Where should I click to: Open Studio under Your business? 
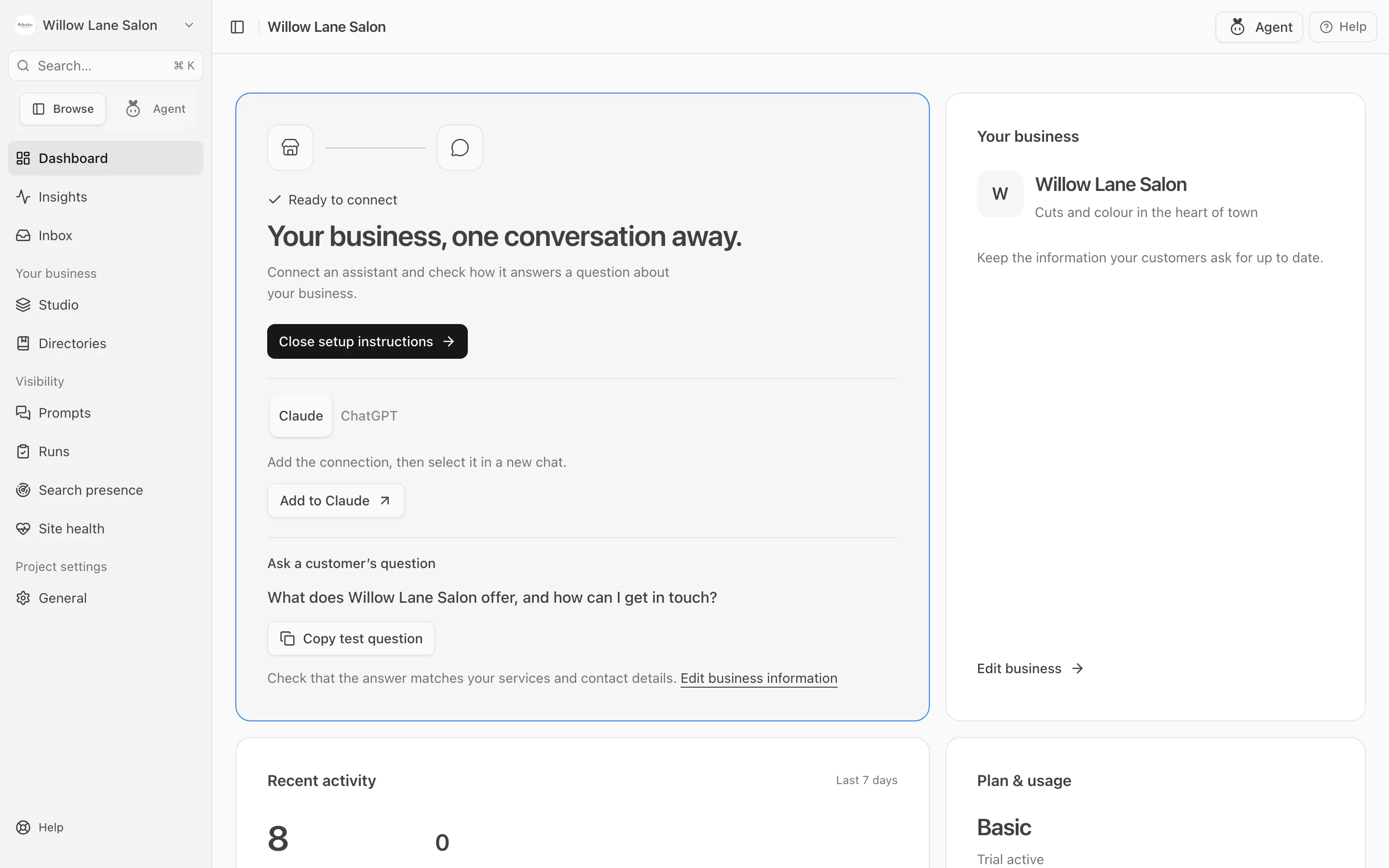(x=106, y=305)
